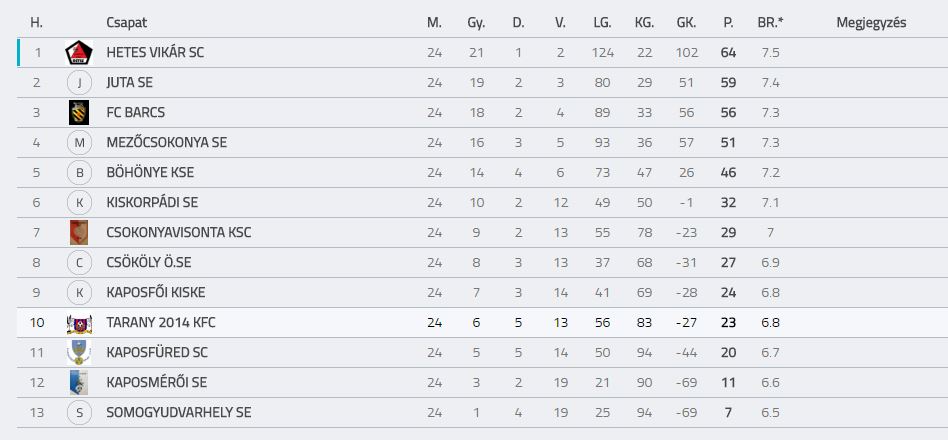
Task: Click the P. points column header
Action: pos(728,23)
